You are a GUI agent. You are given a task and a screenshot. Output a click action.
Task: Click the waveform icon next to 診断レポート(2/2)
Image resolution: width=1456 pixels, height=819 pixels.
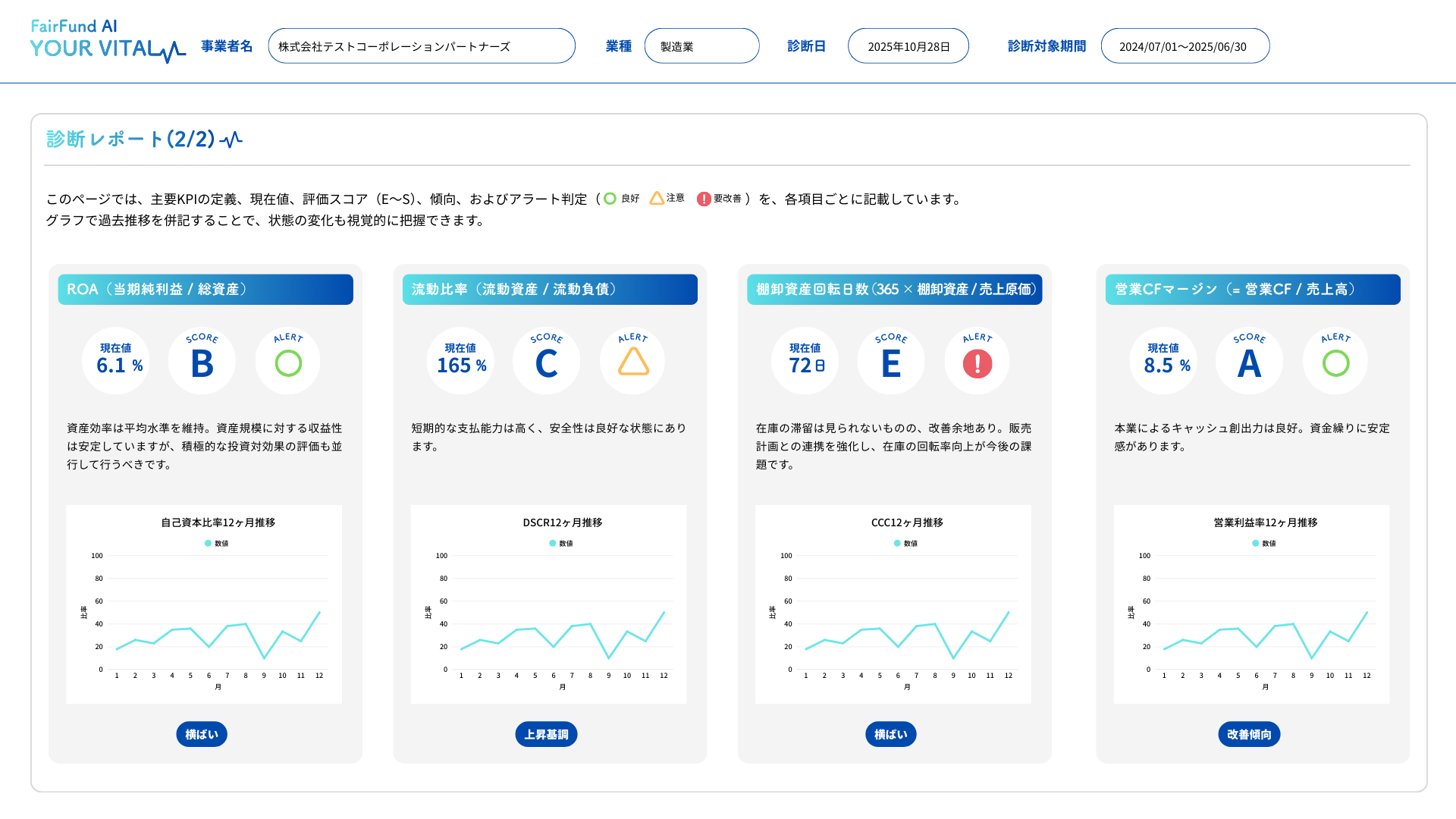(231, 139)
